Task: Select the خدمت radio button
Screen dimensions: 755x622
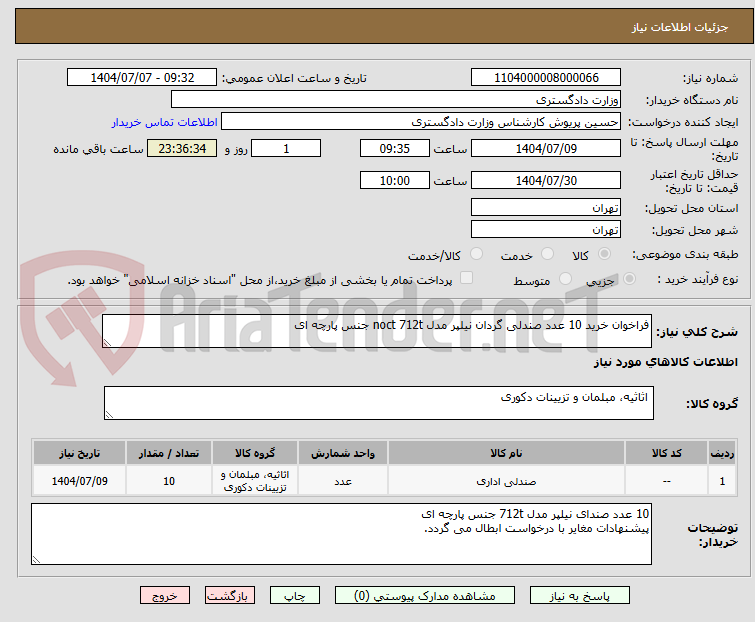Action: click(547, 254)
